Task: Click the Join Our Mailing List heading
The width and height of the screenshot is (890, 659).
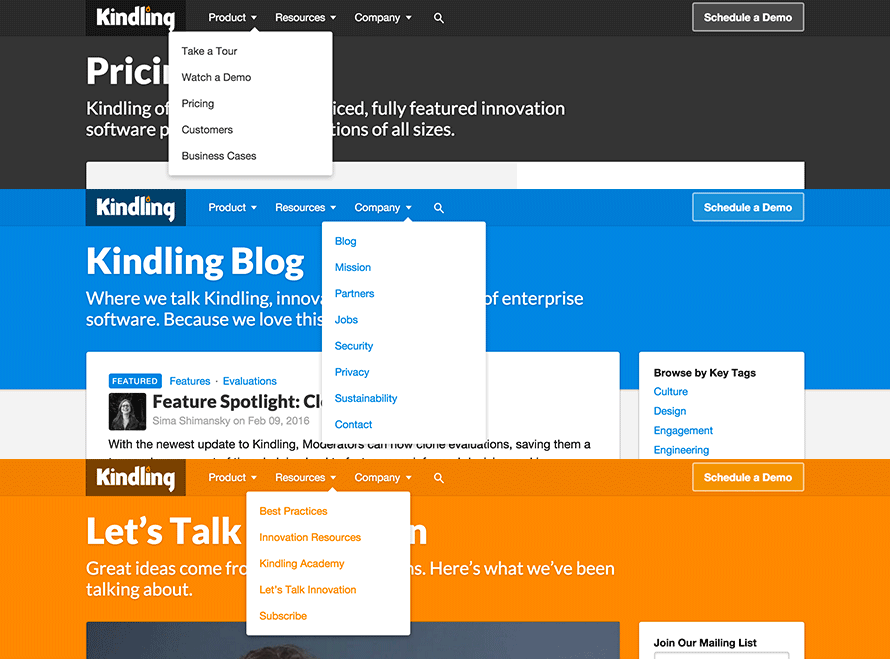Action: click(x=705, y=643)
